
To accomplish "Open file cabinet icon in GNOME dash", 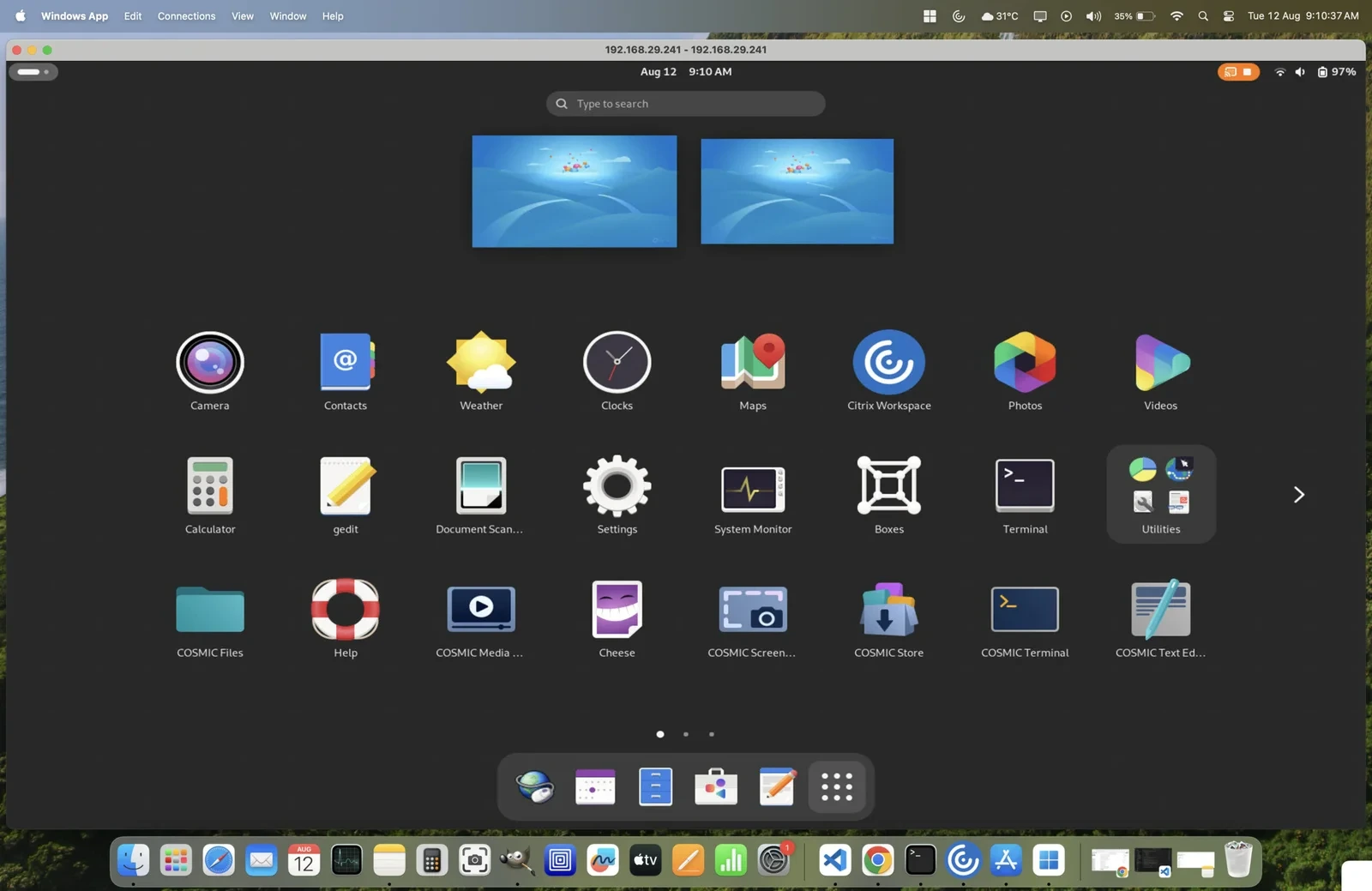I will (655, 786).
